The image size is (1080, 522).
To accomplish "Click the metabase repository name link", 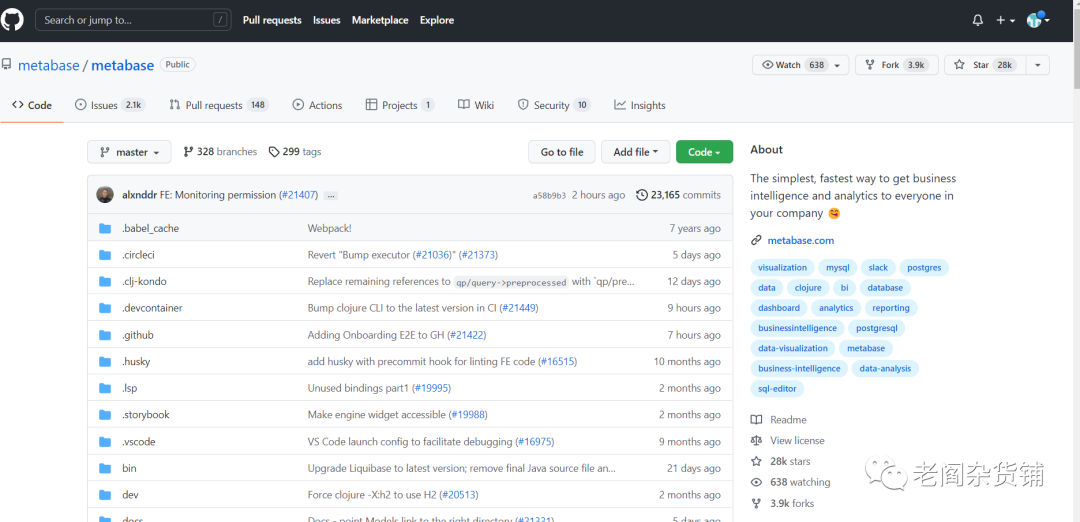I will click(123, 65).
